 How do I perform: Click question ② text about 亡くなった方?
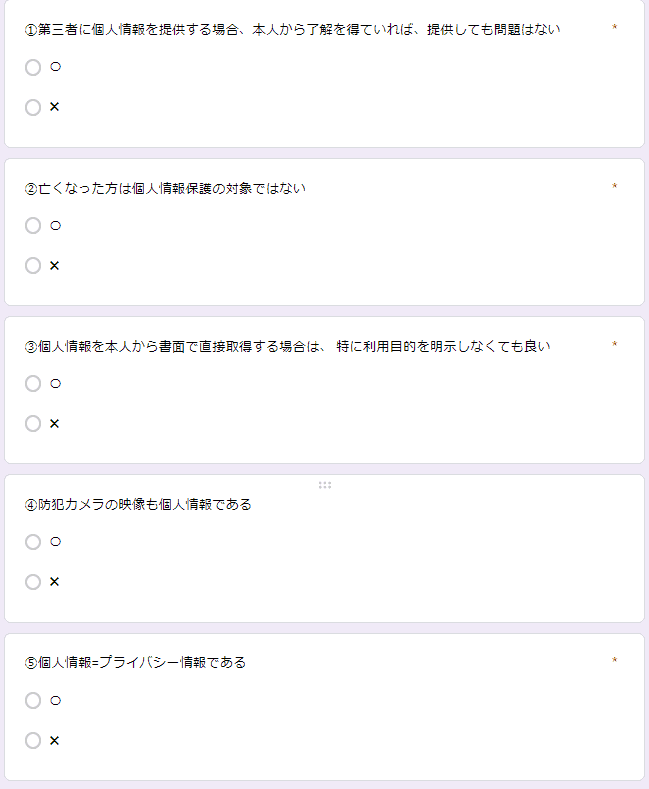(x=165, y=188)
